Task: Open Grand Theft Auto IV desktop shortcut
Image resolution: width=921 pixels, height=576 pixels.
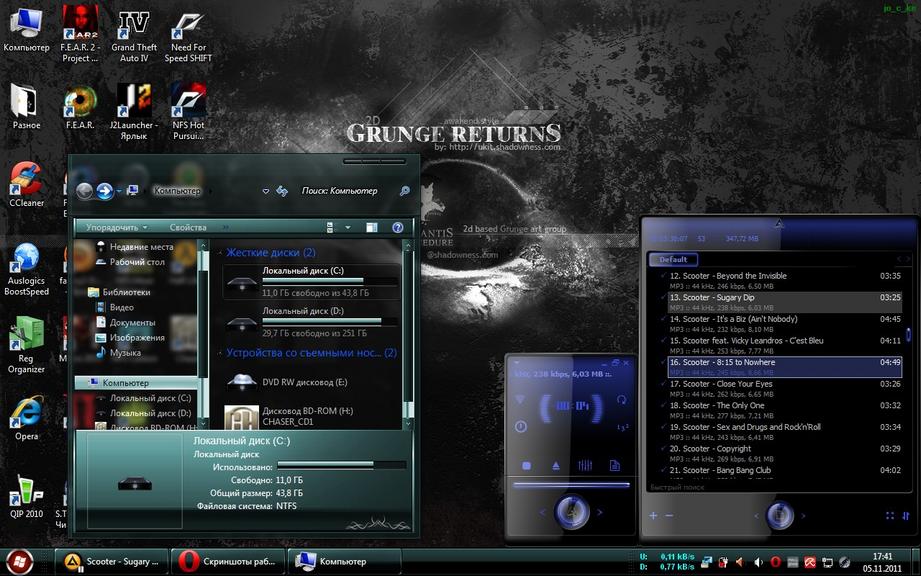Action: [x=134, y=34]
